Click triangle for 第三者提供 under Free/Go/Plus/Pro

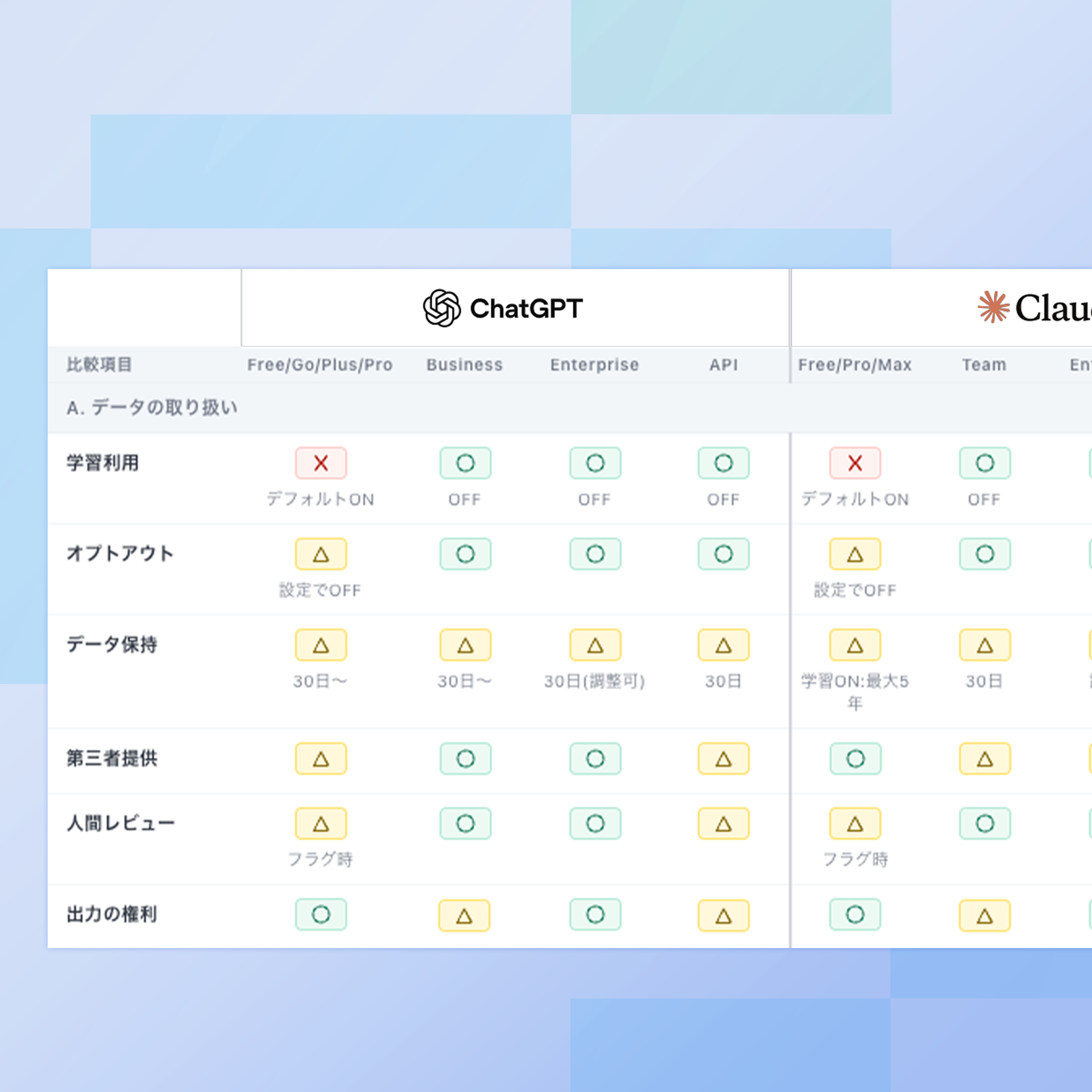tap(321, 758)
